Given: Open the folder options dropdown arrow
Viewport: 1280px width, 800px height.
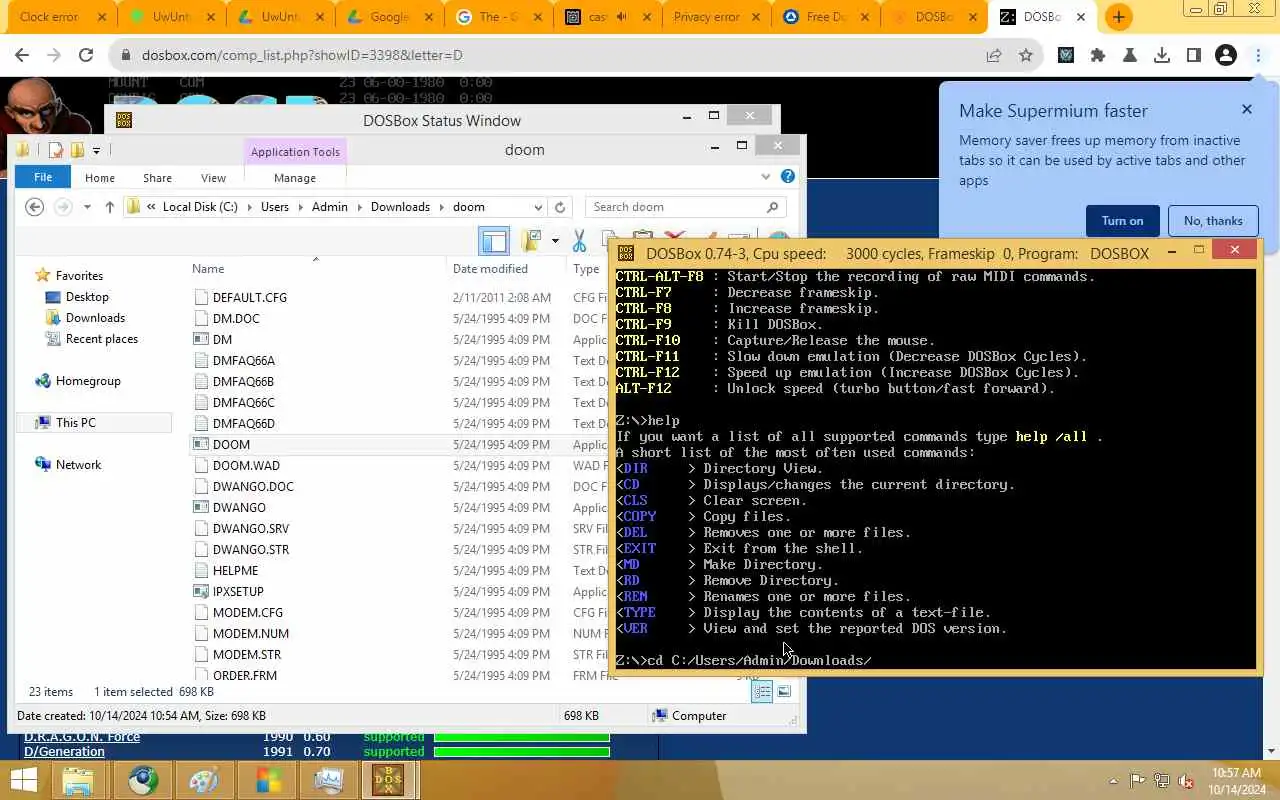Looking at the screenshot, I should (x=555, y=241).
